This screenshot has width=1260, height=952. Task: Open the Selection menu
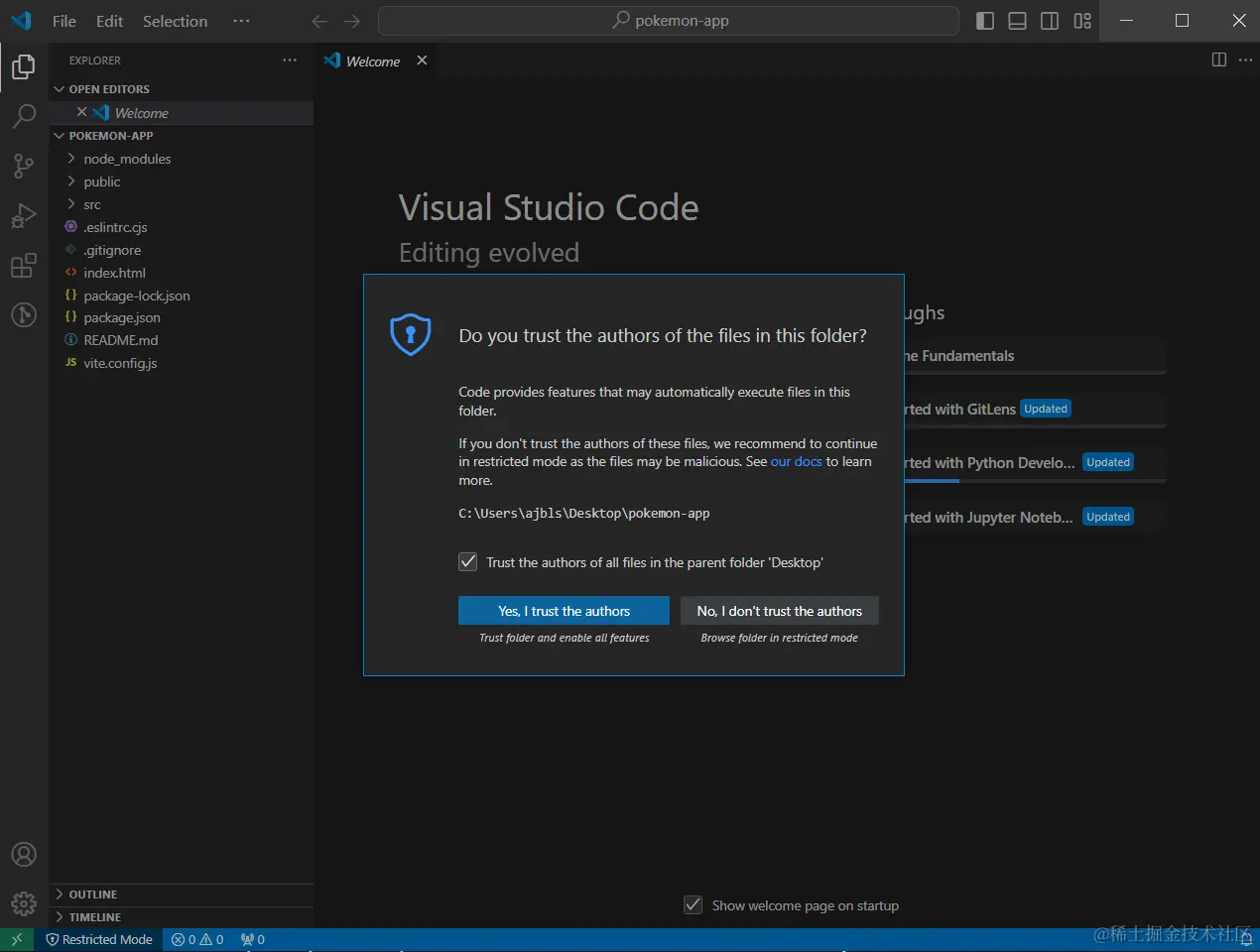(175, 21)
